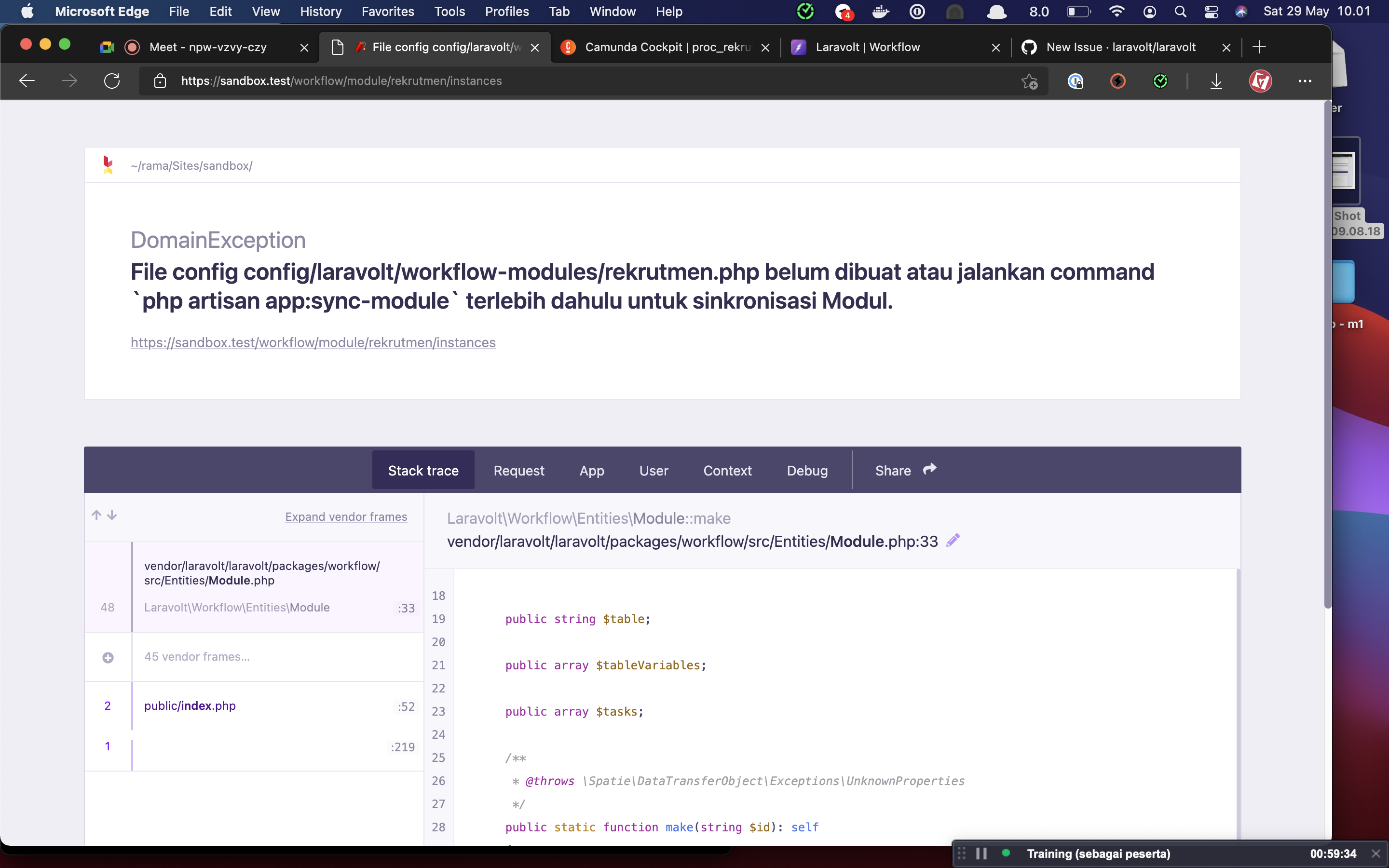Open the Edge ellipsis options menu

point(1305,81)
